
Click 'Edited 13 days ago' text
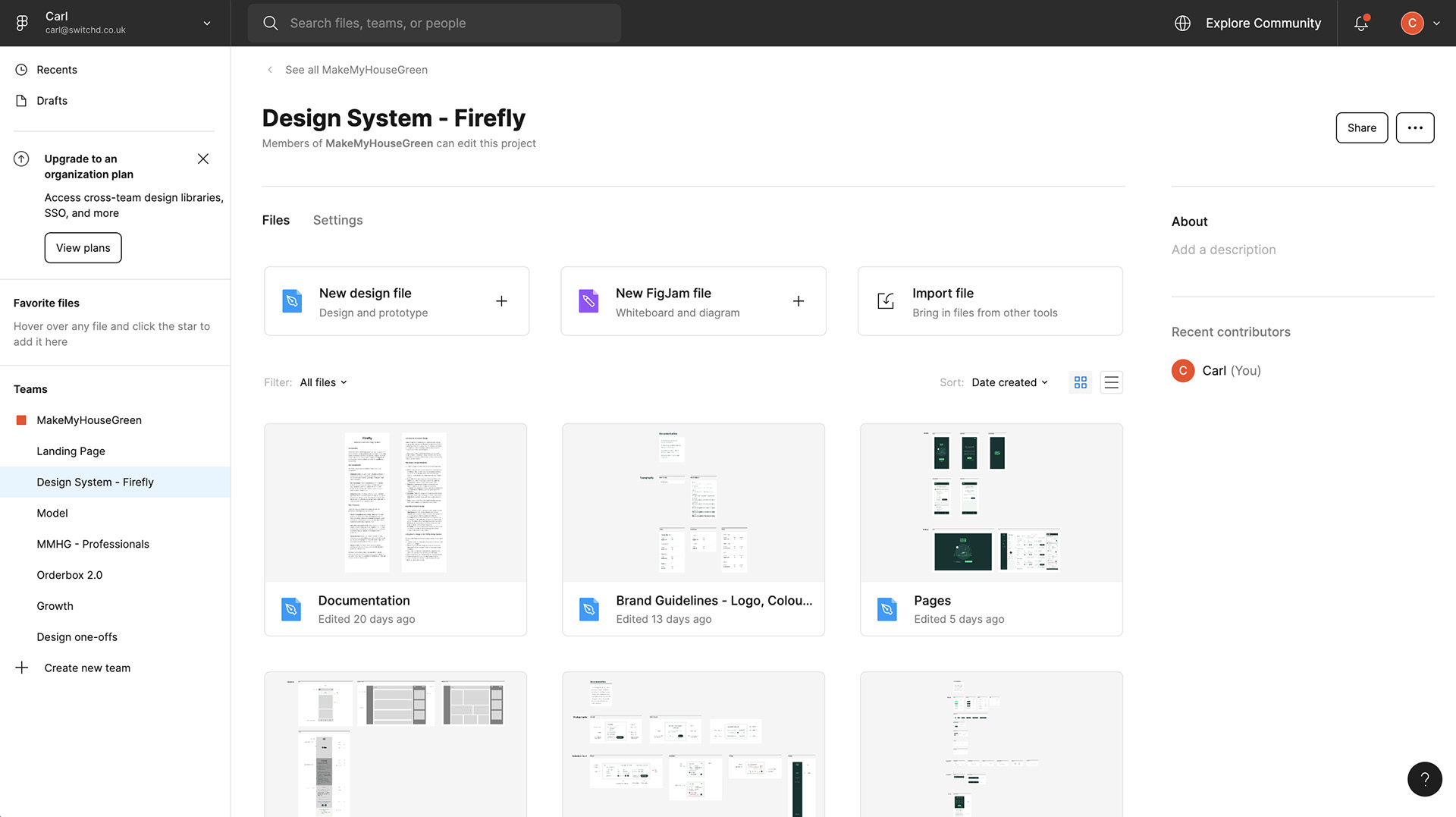[664, 619]
